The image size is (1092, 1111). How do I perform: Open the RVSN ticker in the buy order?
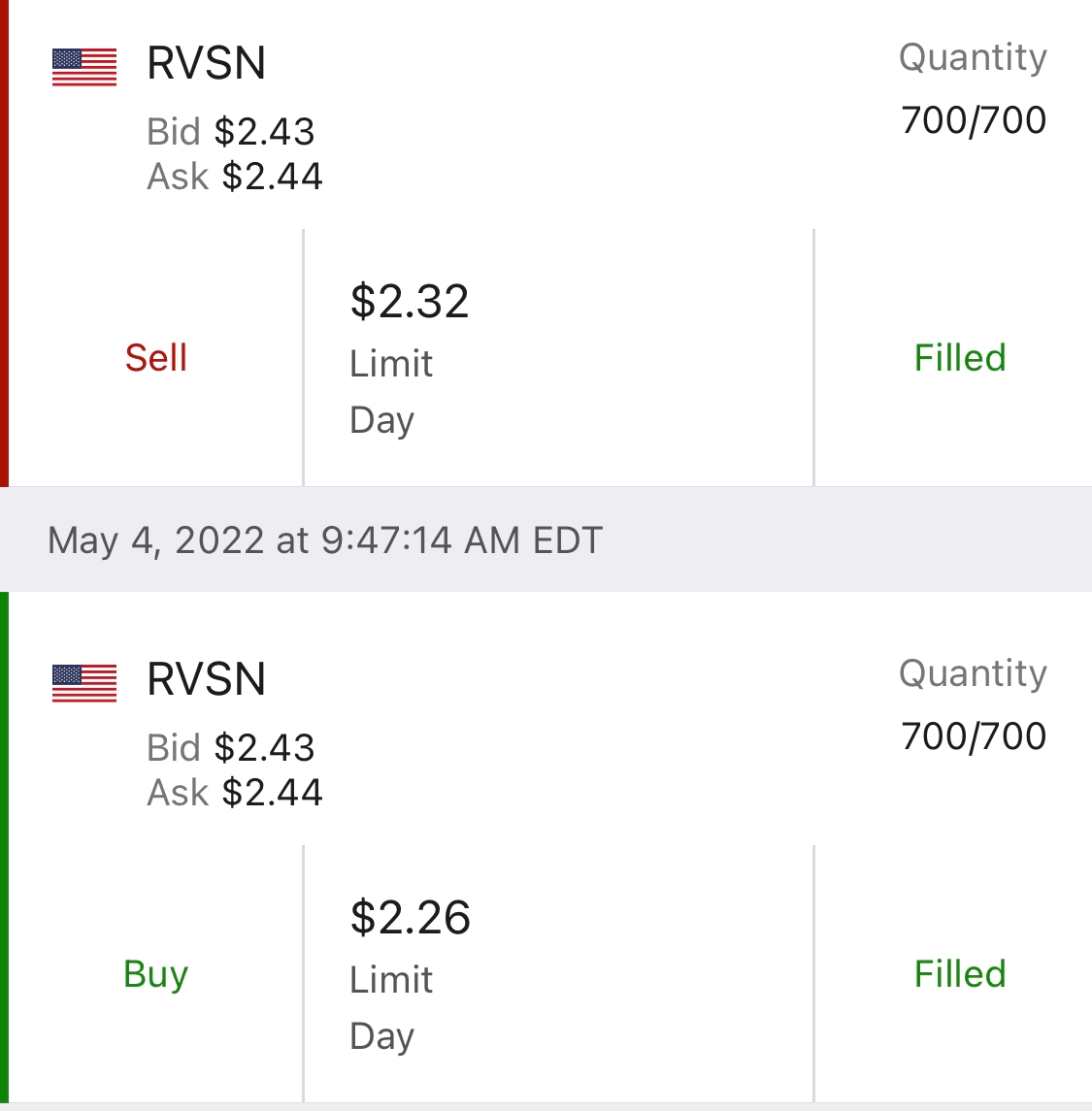point(206,679)
